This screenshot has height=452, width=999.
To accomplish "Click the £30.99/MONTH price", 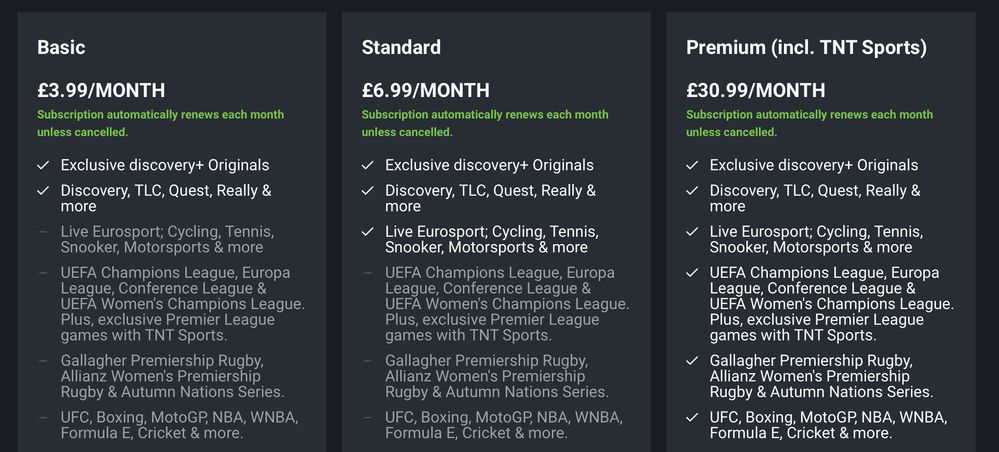I will 756,90.
